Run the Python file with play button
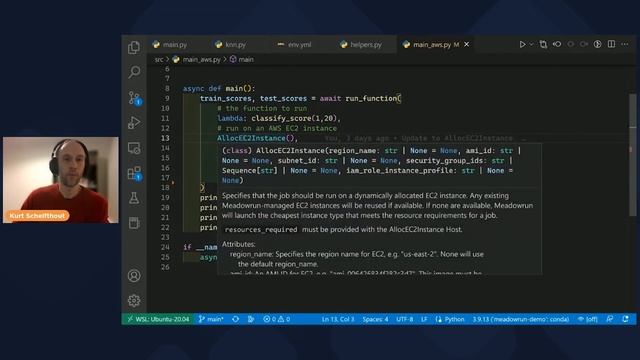Screen dimensions: 640x360 pos(522,44)
